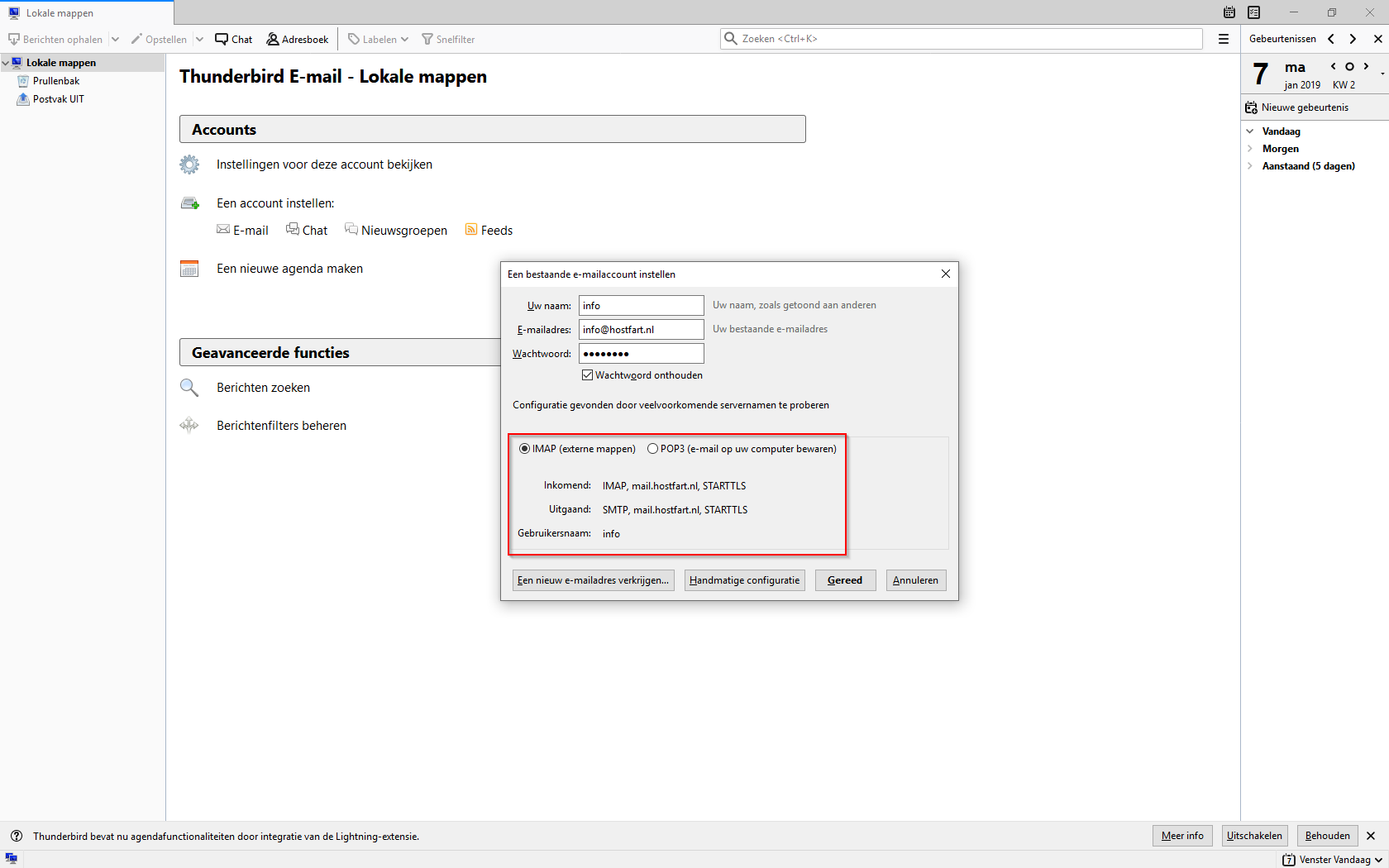Viewport: 1389px width, 868px height.
Task: Collapse the Lokale mappen tree
Action: [6, 63]
